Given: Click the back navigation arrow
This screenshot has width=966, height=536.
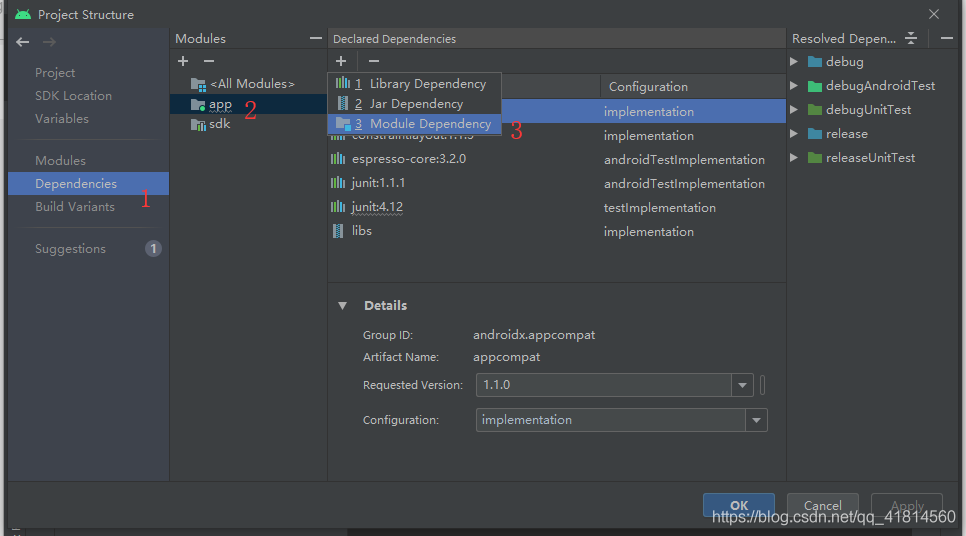Looking at the screenshot, I should tap(23, 42).
